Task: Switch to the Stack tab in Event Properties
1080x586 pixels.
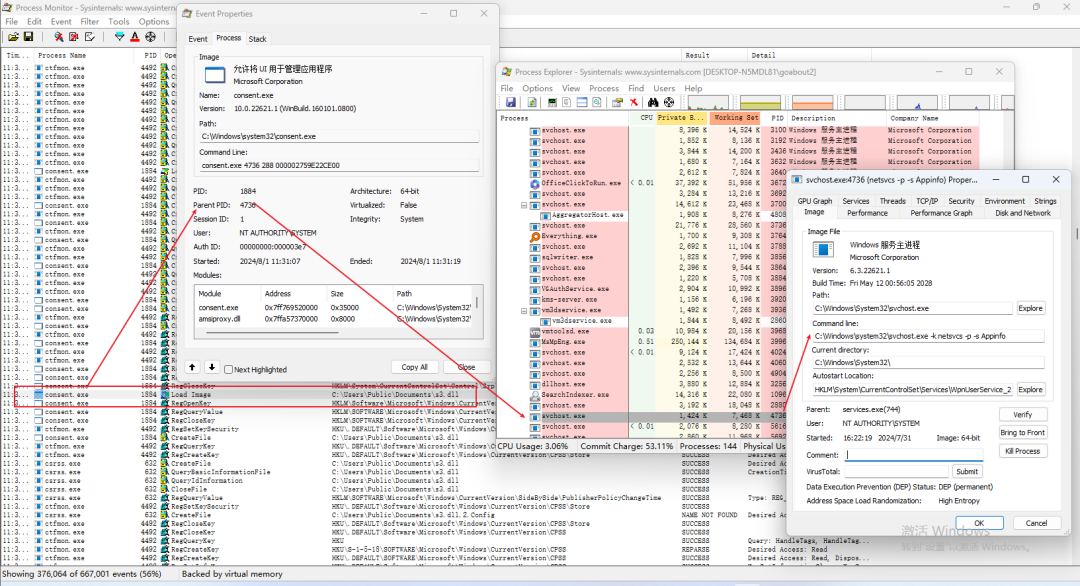Action: click(x=258, y=39)
